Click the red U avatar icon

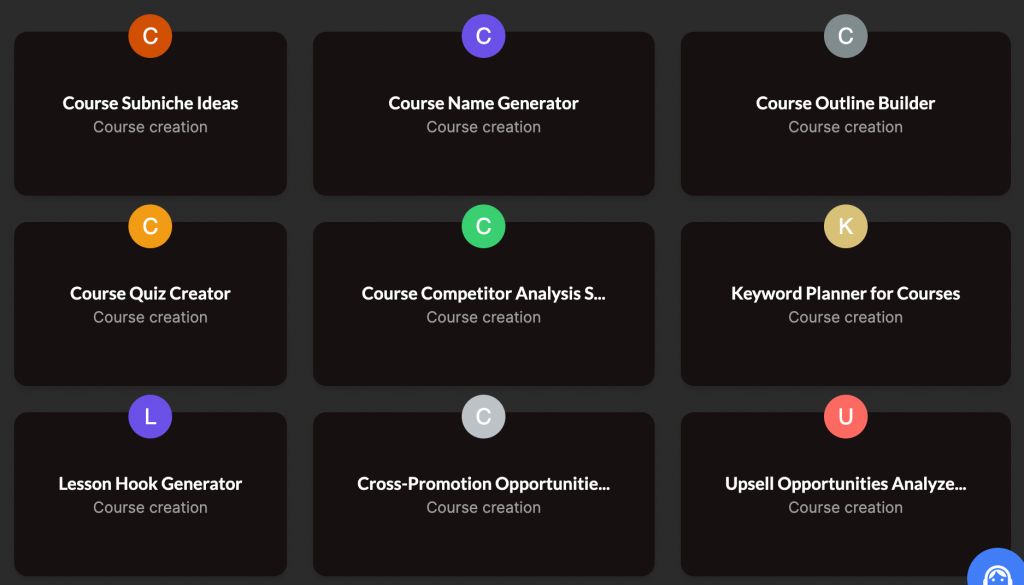pyautogui.click(x=846, y=416)
